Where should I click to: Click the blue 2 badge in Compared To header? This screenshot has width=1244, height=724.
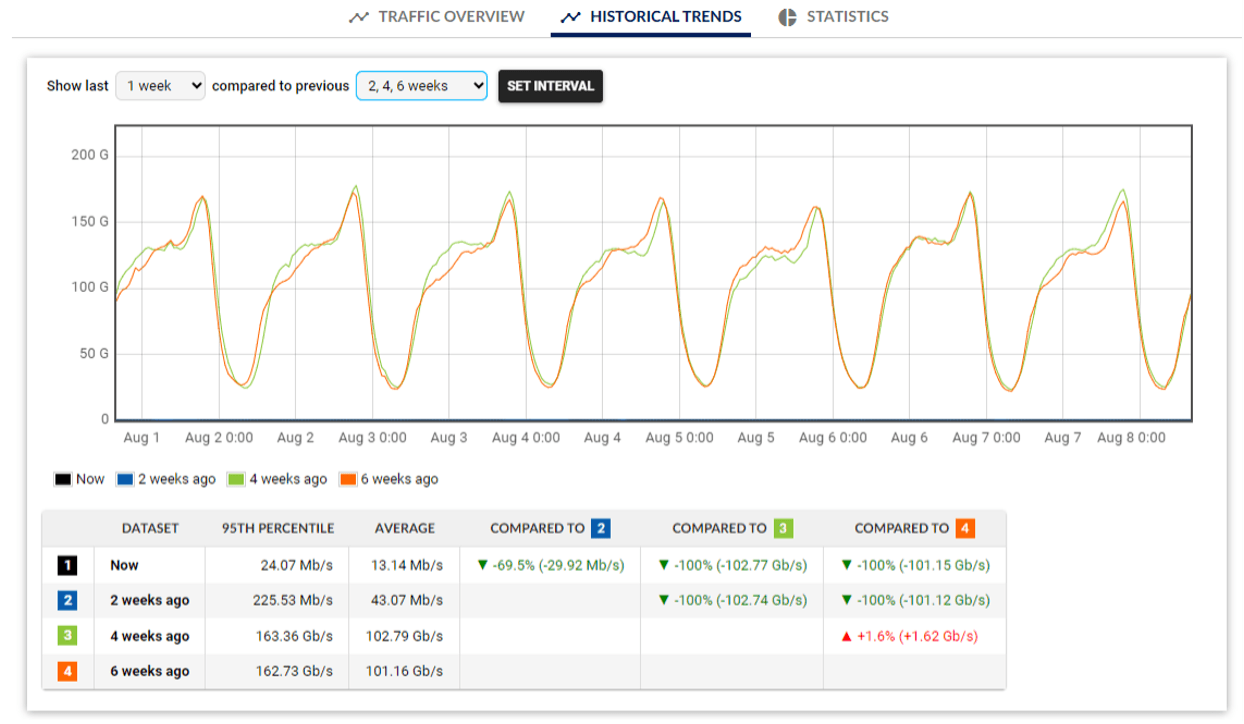[x=600, y=528]
